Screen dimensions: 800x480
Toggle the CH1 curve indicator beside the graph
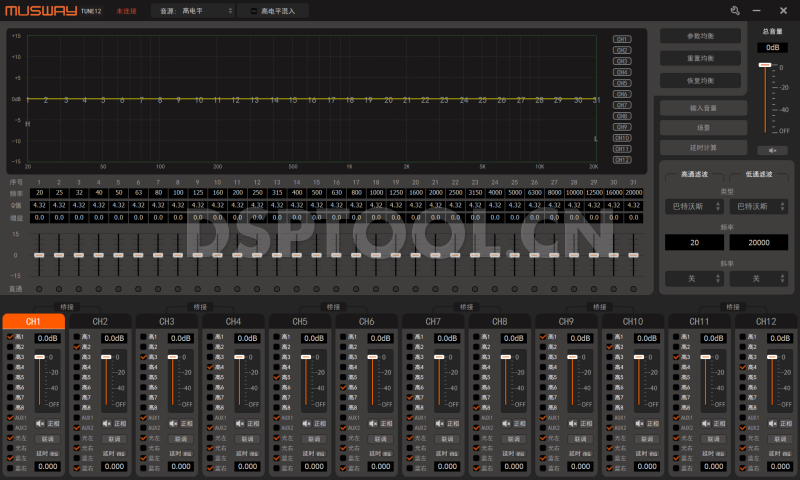[621, 39]
